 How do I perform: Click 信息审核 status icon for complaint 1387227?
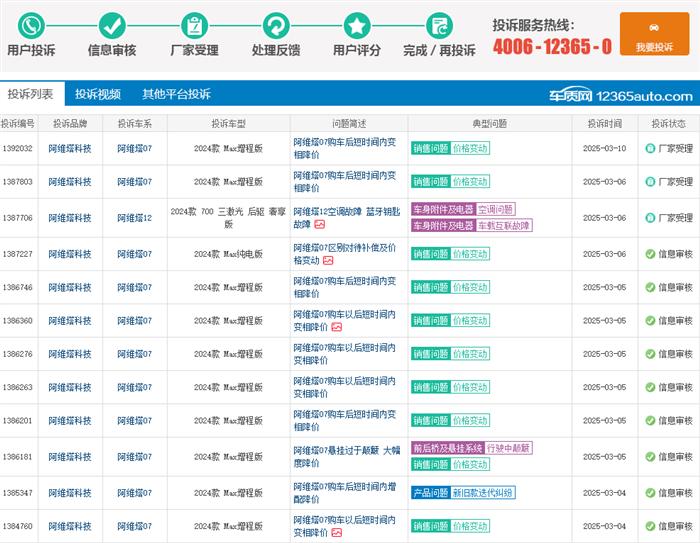click(650, 254)
